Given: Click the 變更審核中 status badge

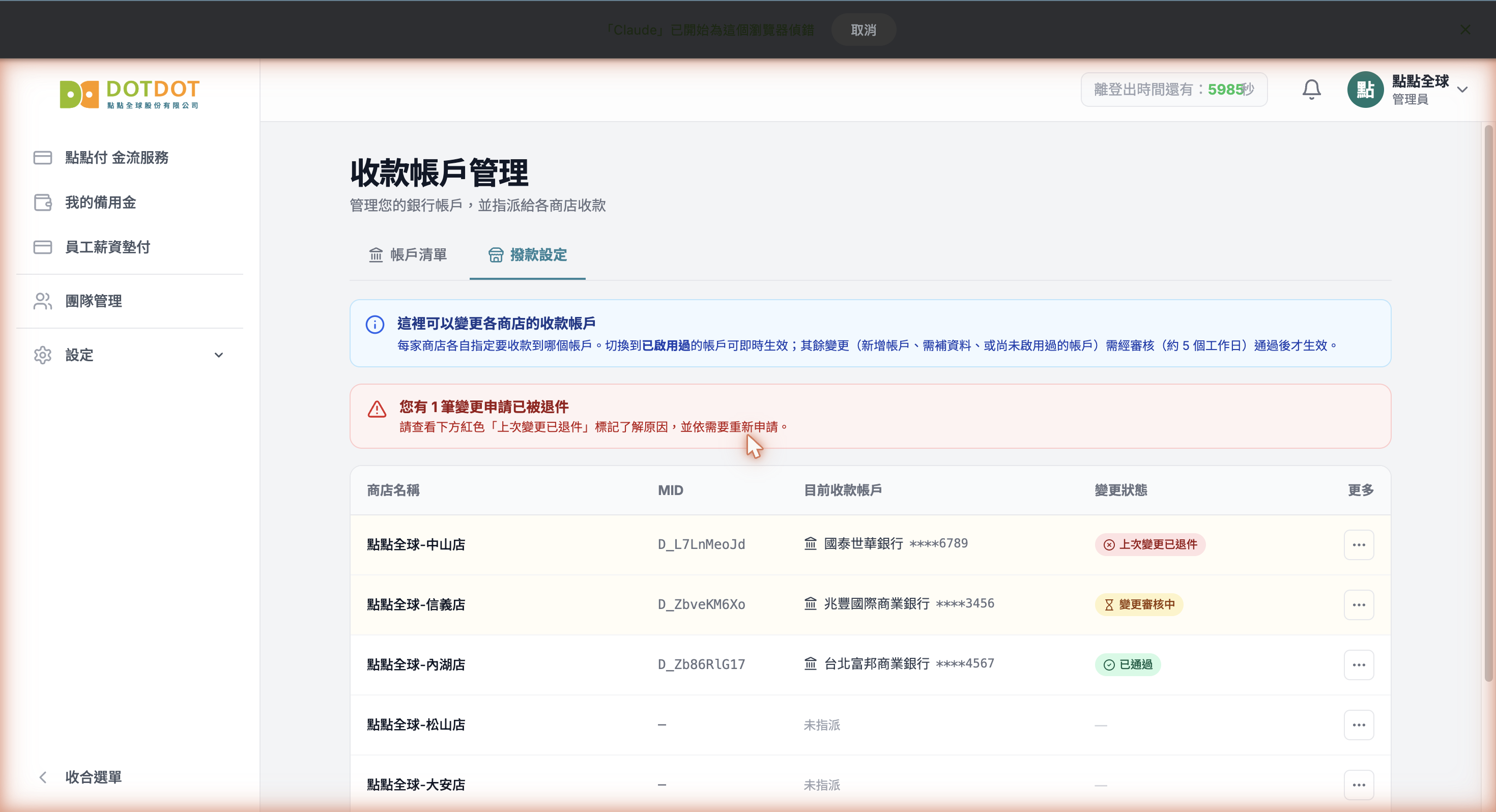Looking at the screenshot, I should coord(1139,604).
